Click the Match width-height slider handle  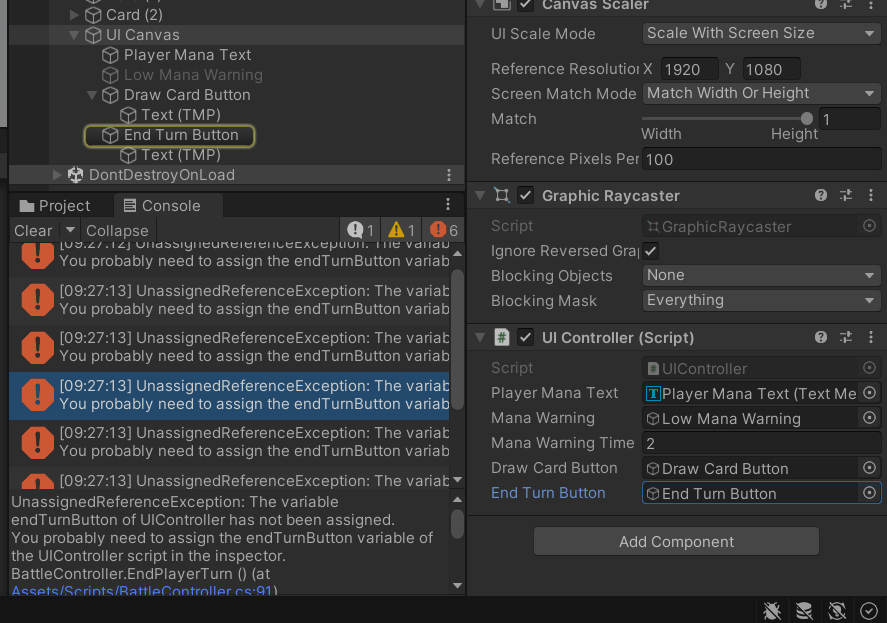[807, 119]
